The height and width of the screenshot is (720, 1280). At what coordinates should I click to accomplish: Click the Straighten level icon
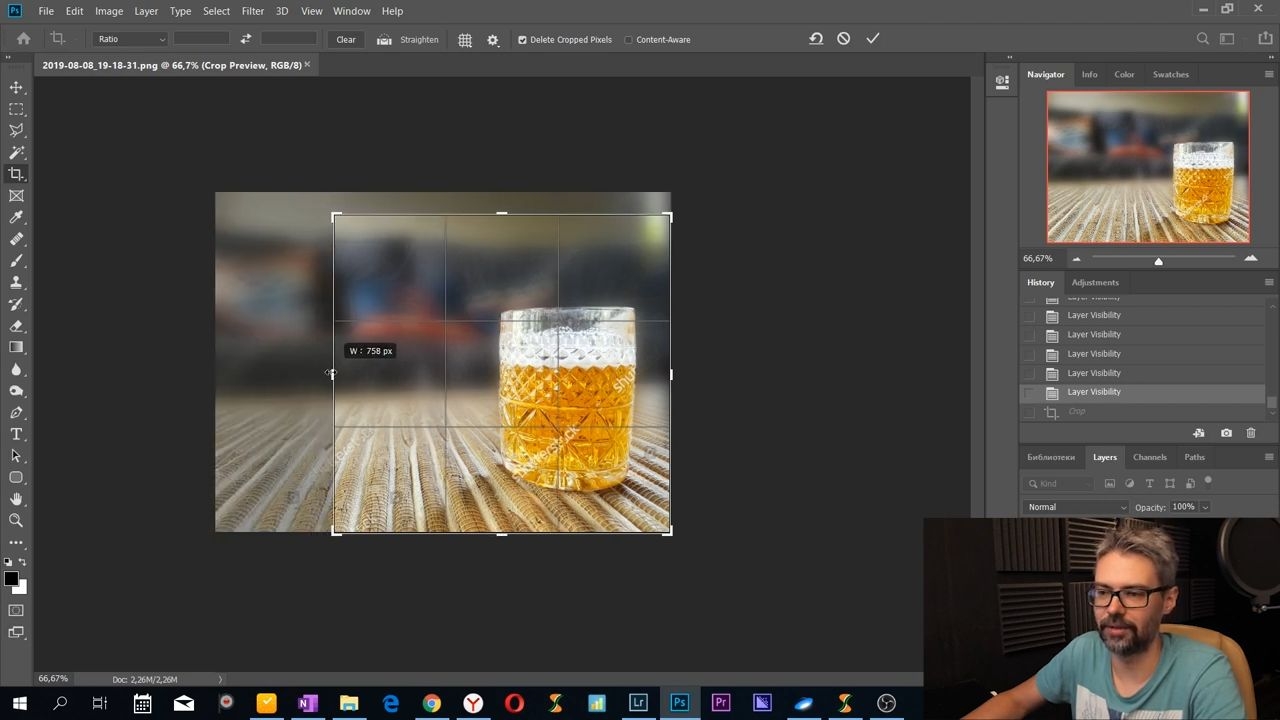pos(384,40)
